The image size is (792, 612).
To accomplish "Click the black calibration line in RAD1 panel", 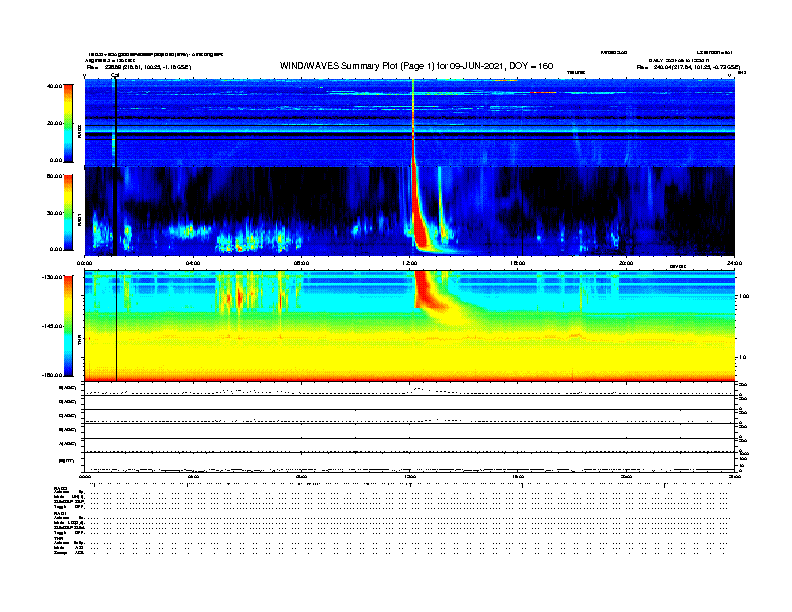I will (116, 211).
